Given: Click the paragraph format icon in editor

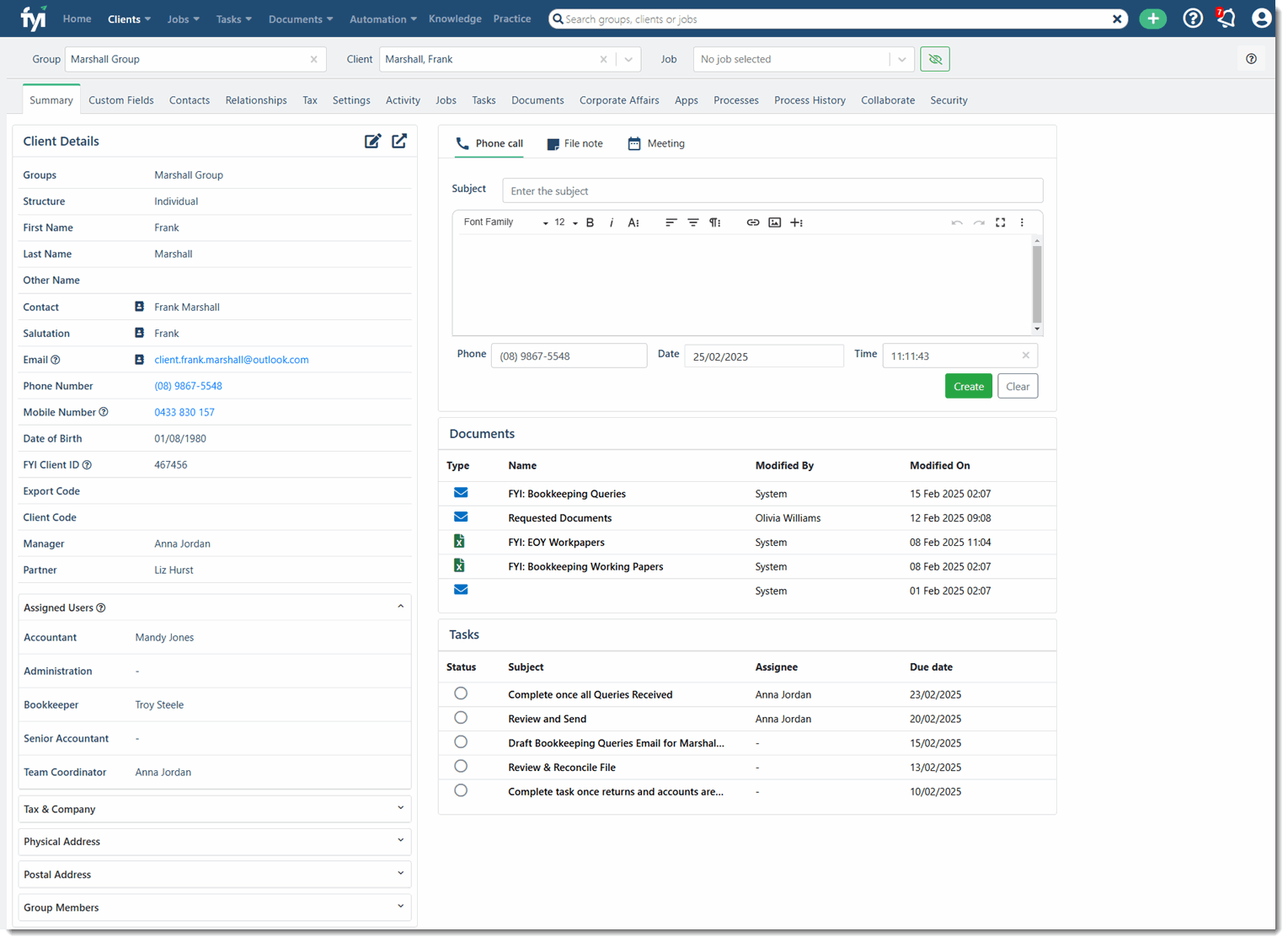Looking at the screenshot, I should (714, 222).
